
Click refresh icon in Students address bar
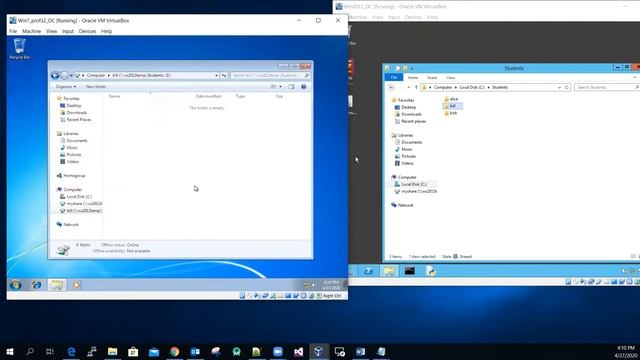pos(567,87)
